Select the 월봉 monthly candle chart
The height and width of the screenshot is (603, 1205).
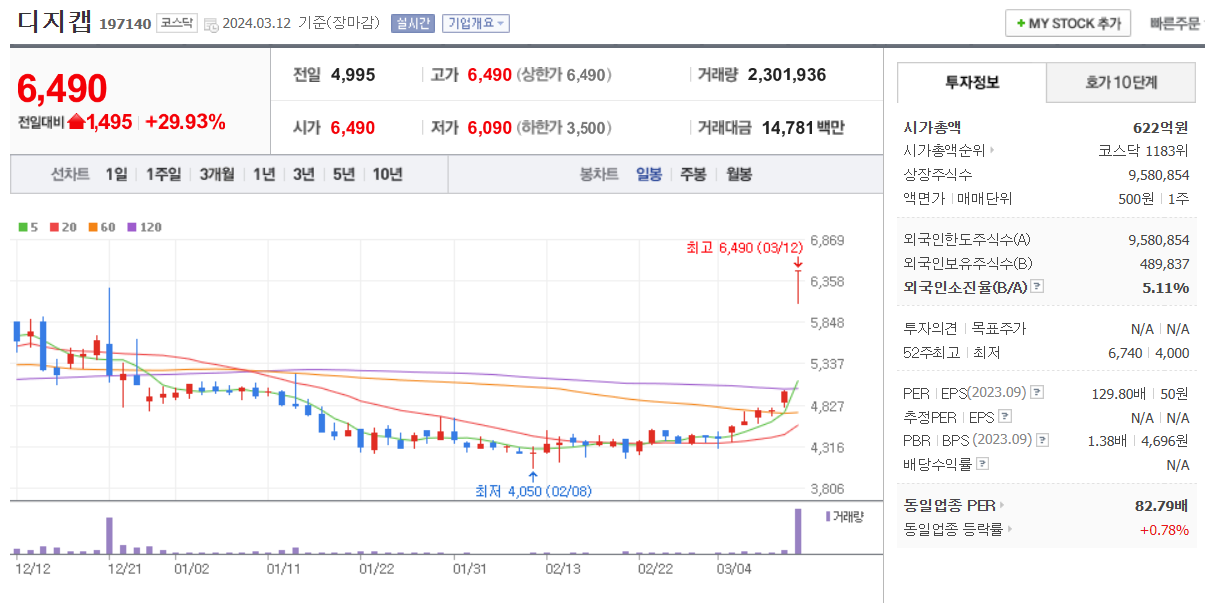tap(739, 174)
